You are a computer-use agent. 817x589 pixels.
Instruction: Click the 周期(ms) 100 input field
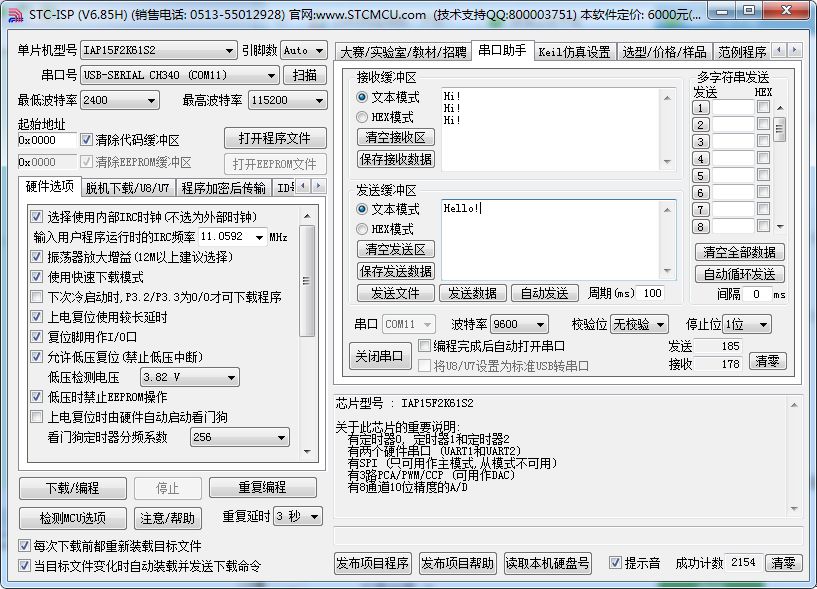pos(651,293)
